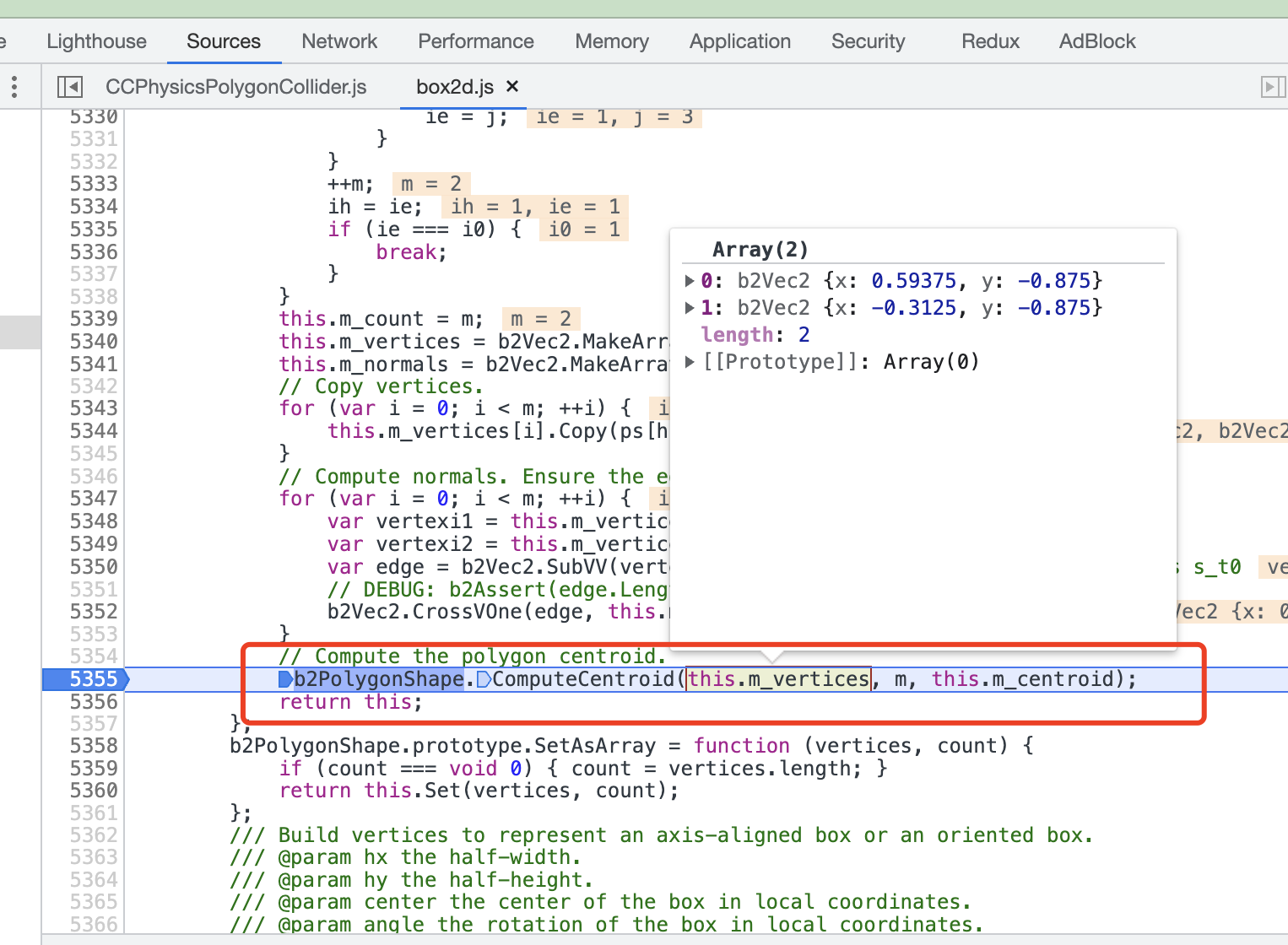Click 'ih = 1, ie = 1' inline value

coord(536,207)
